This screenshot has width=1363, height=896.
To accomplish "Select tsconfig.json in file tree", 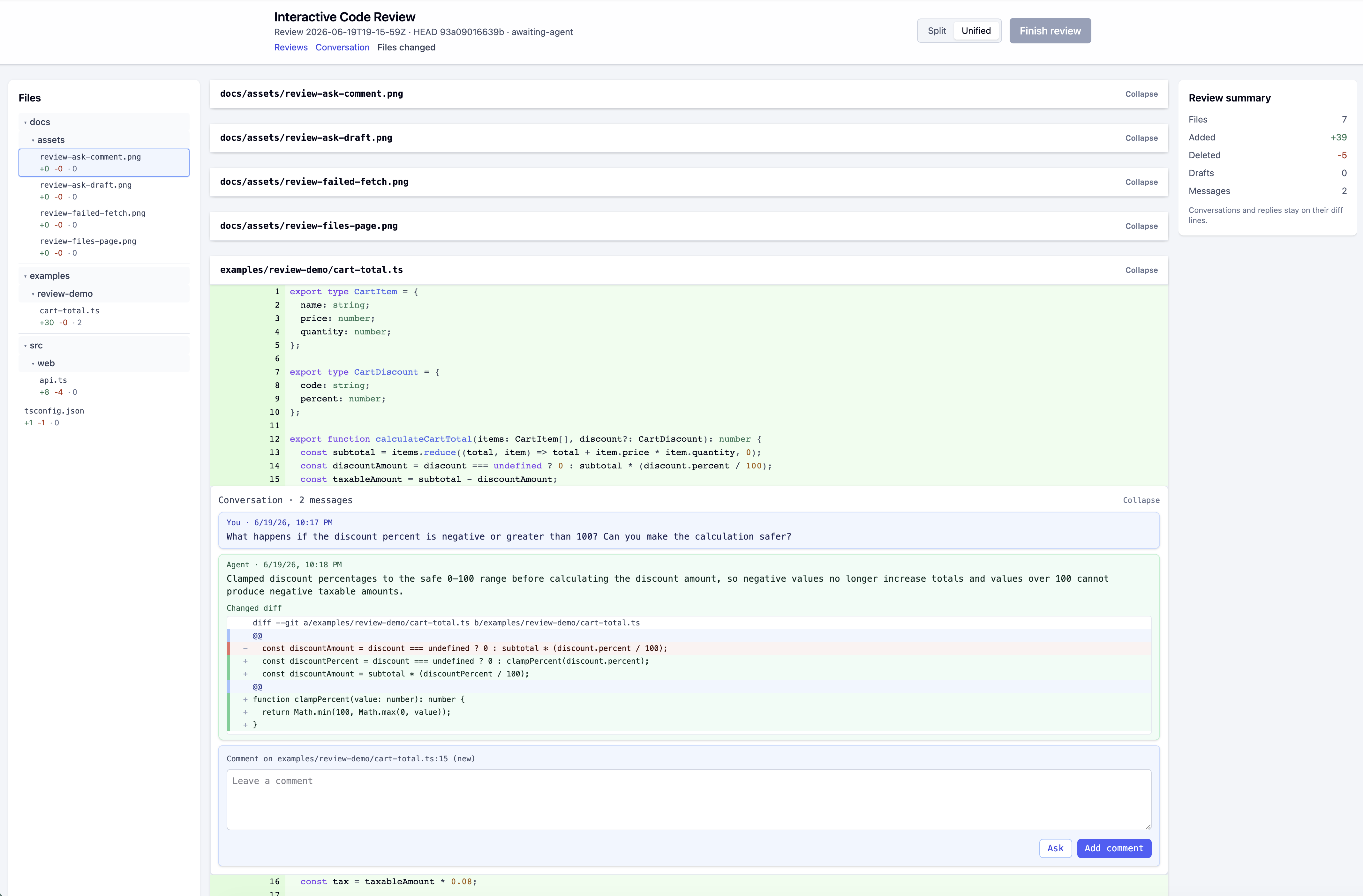I will point(104,416).
